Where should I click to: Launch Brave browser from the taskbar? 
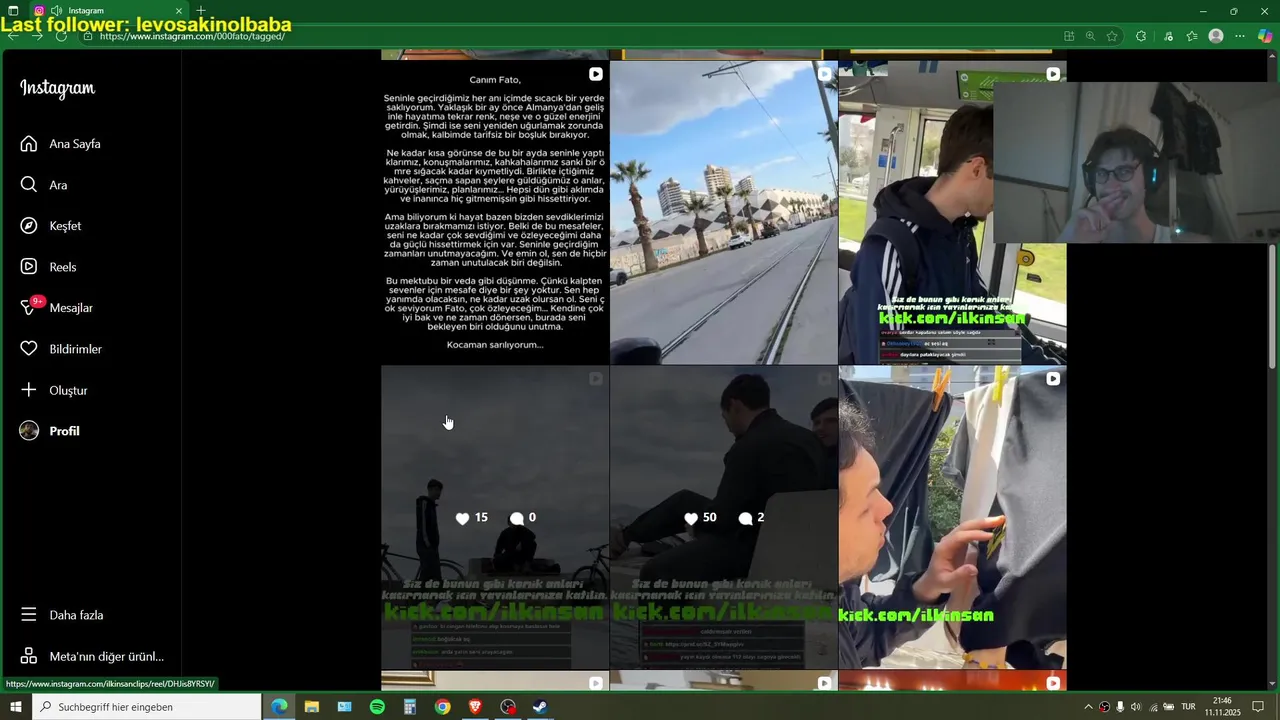click(x=475, y=707)
